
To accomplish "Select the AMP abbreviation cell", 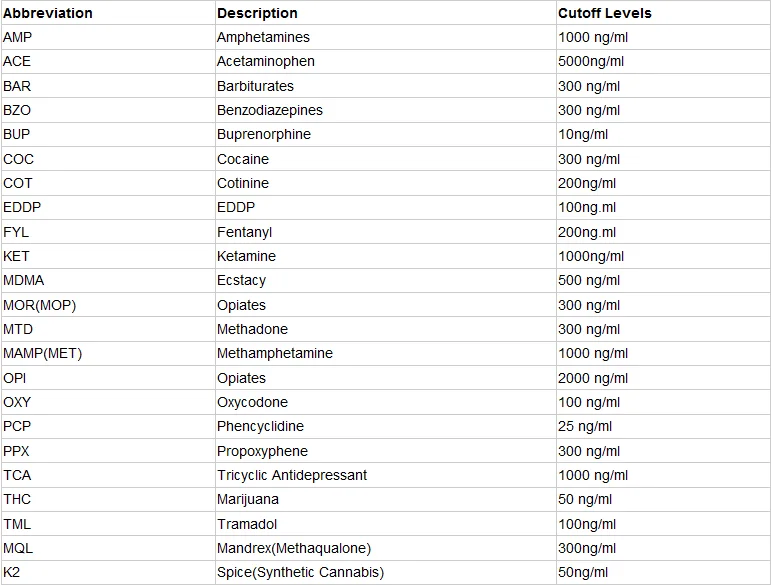I will coord(17,37).
